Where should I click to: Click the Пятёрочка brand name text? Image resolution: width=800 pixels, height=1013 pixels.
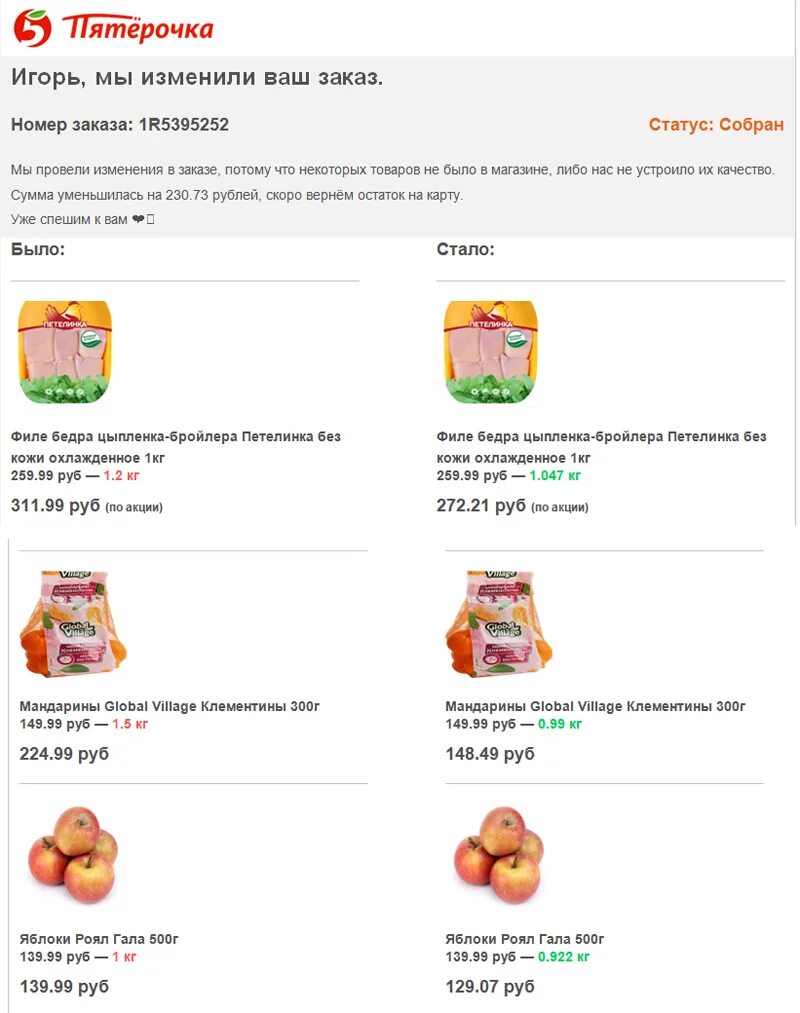(137, 29)
